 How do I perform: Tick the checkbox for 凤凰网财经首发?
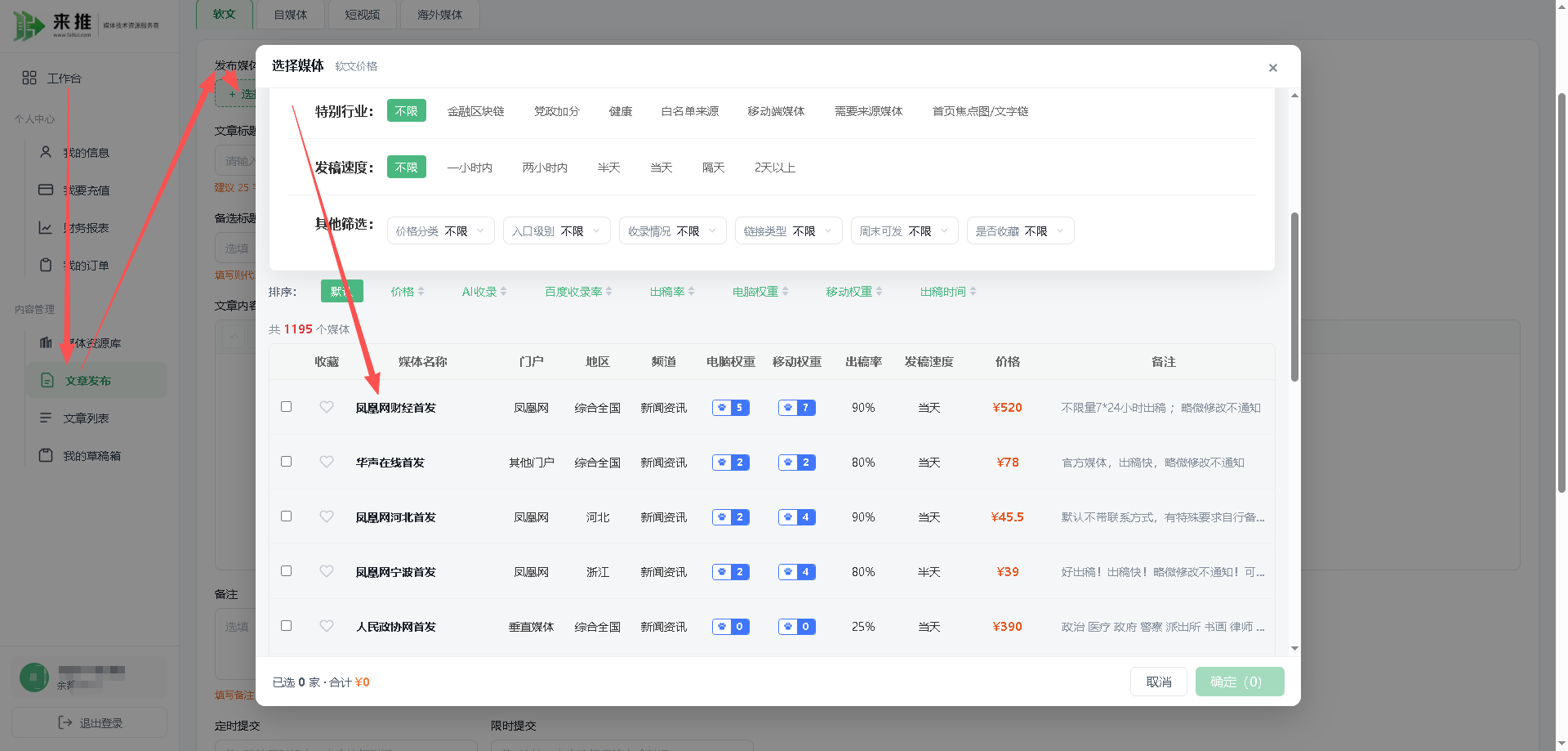[286, 406]
